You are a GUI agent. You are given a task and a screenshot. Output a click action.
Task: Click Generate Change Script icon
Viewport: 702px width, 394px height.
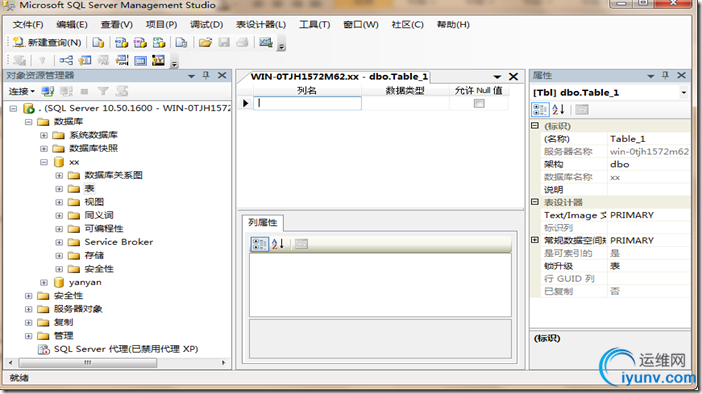pos(19,60)
